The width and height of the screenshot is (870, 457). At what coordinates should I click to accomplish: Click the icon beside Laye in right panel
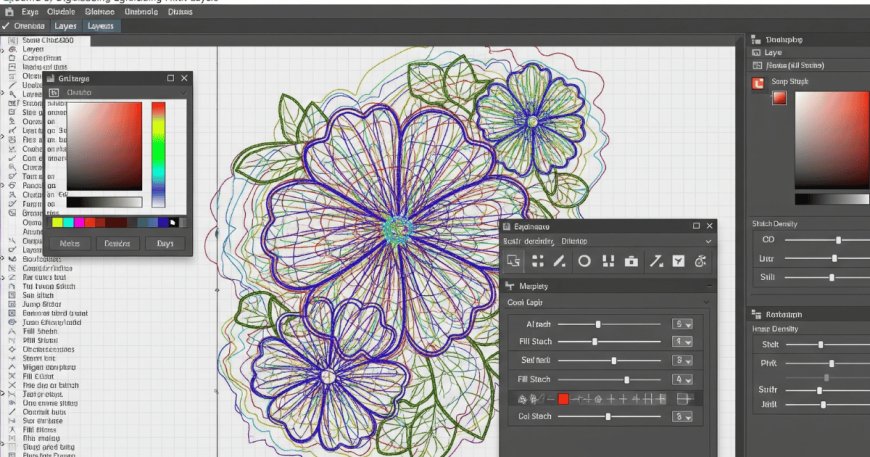(x=756, y=52)
